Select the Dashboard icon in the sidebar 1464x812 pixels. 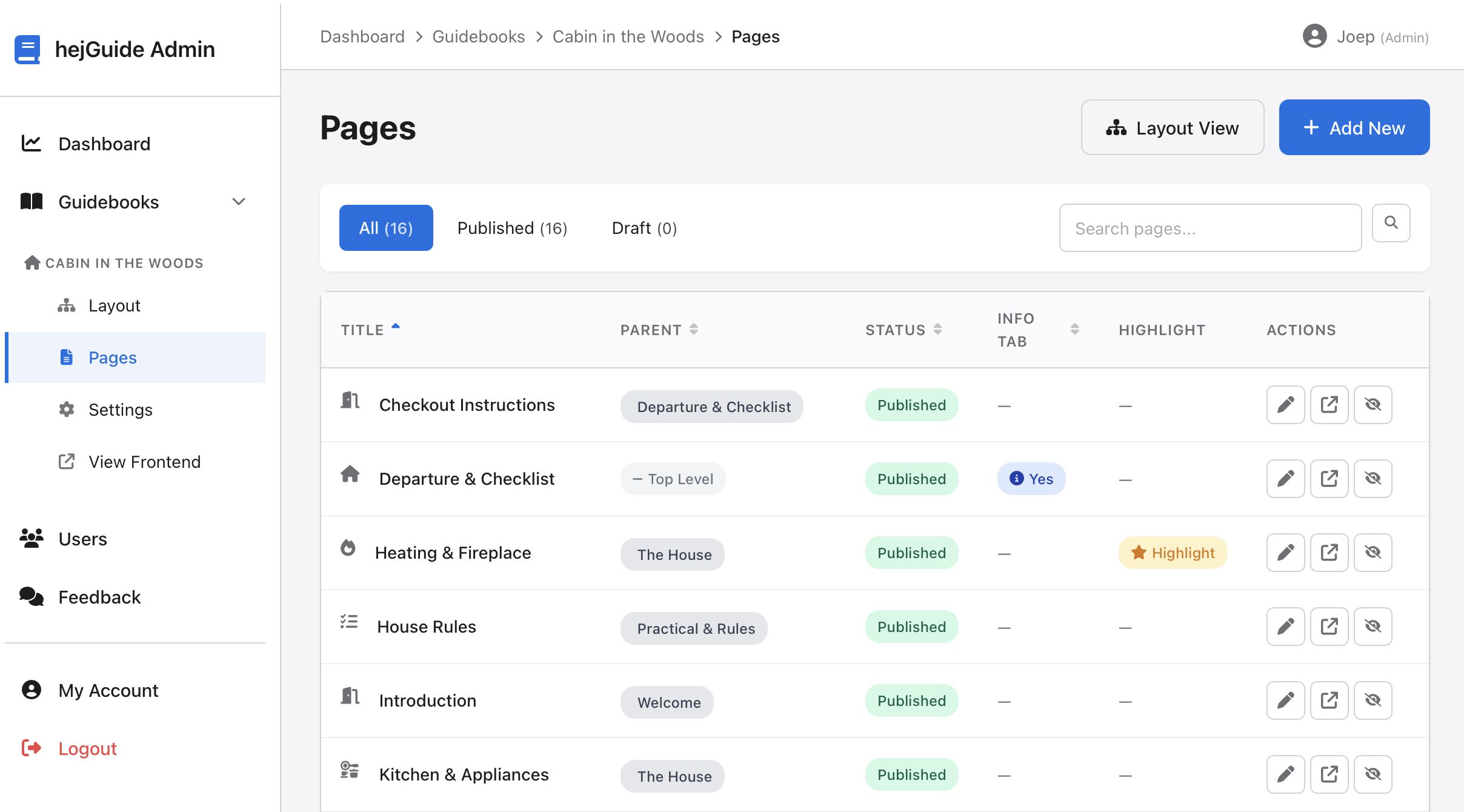pyautogui.click(x=31, y=143)
